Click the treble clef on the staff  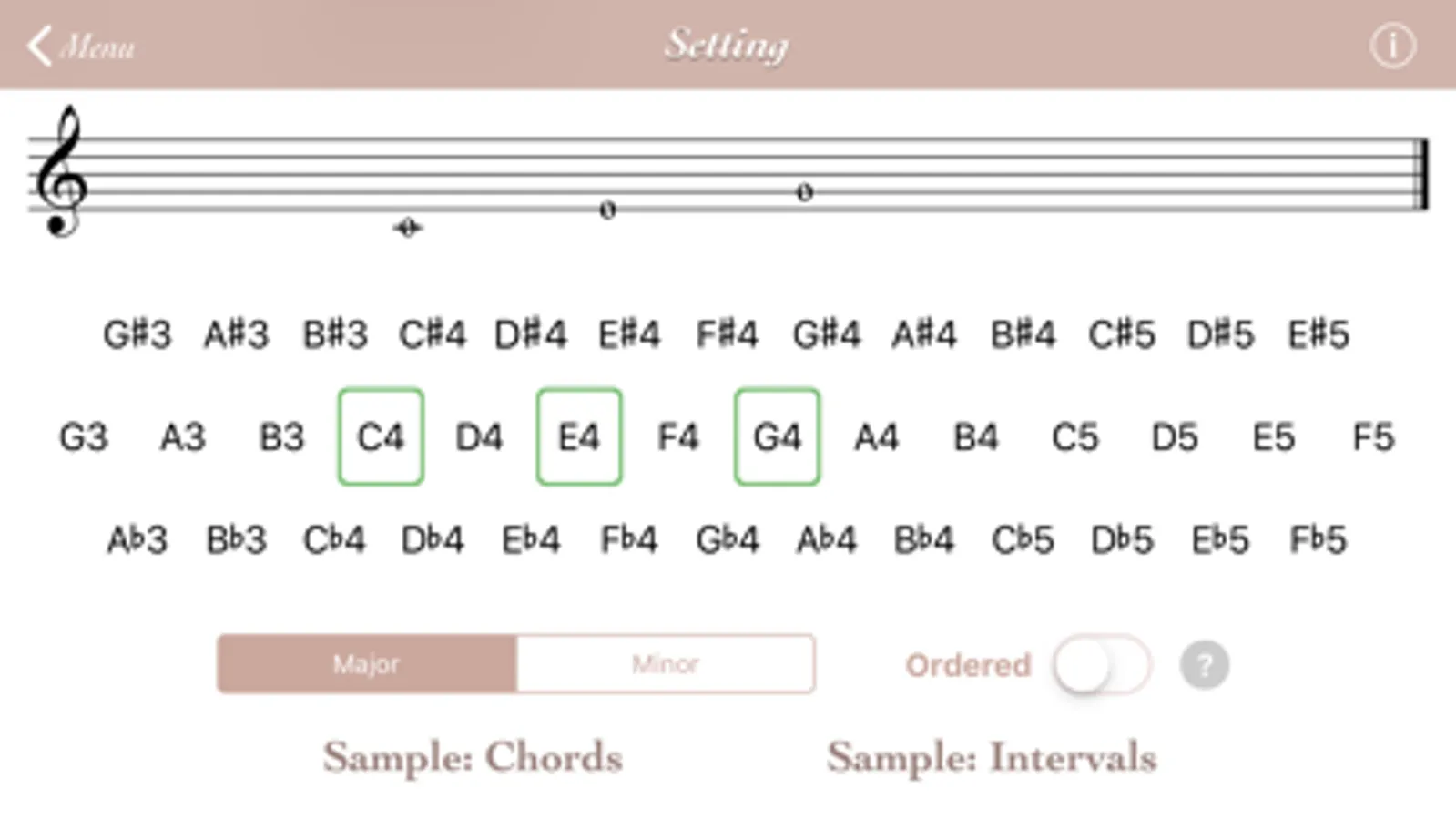61,171
